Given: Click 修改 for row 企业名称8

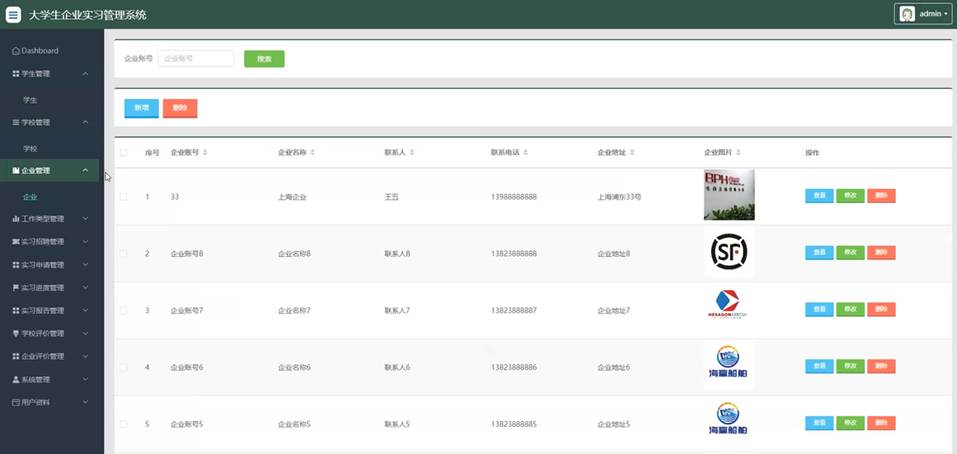Looking at the screenshot, I should [850, 253].
